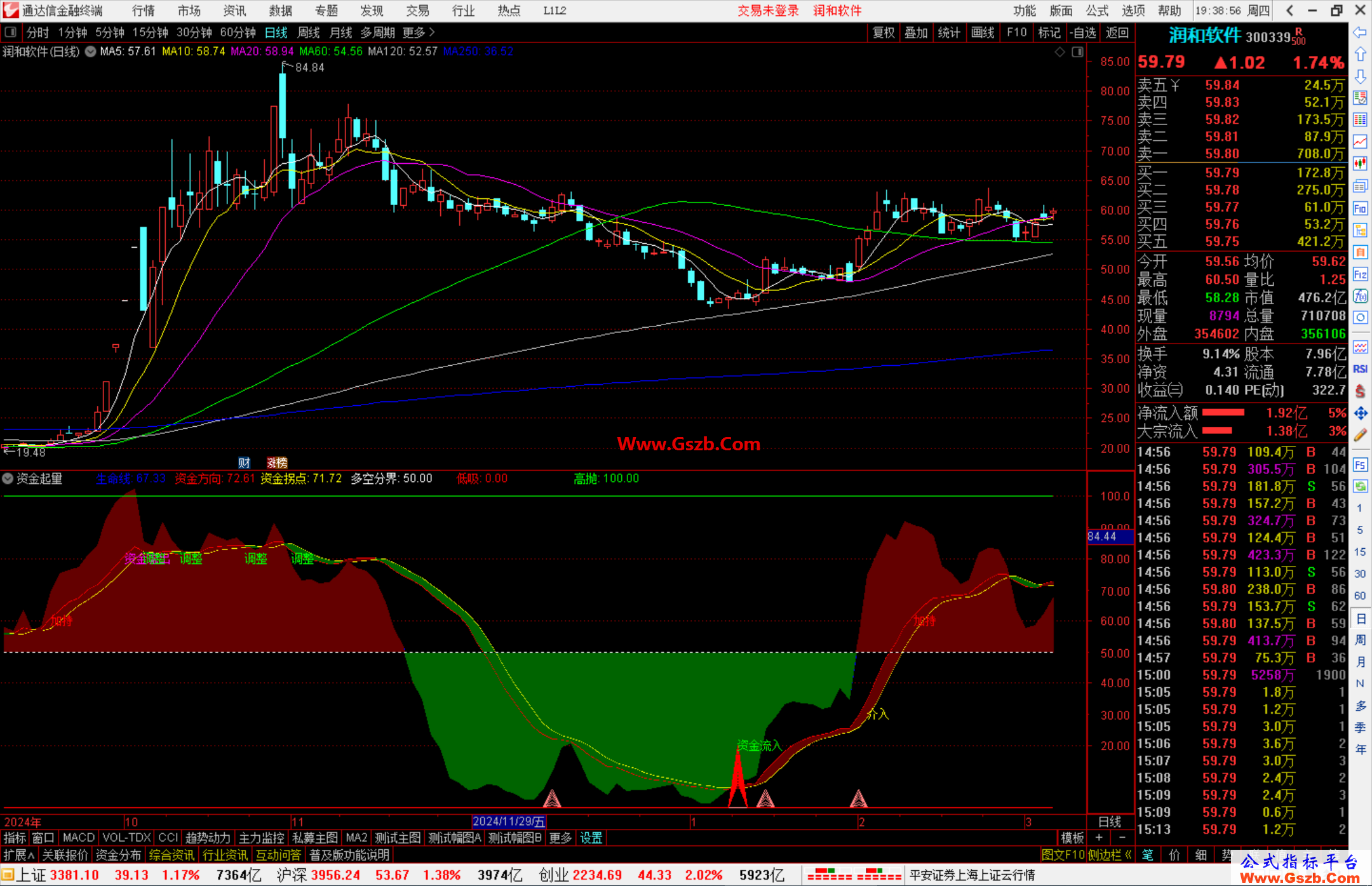
Task: Click the +自选 add to watchlist button
Action: click(1083, 32)
